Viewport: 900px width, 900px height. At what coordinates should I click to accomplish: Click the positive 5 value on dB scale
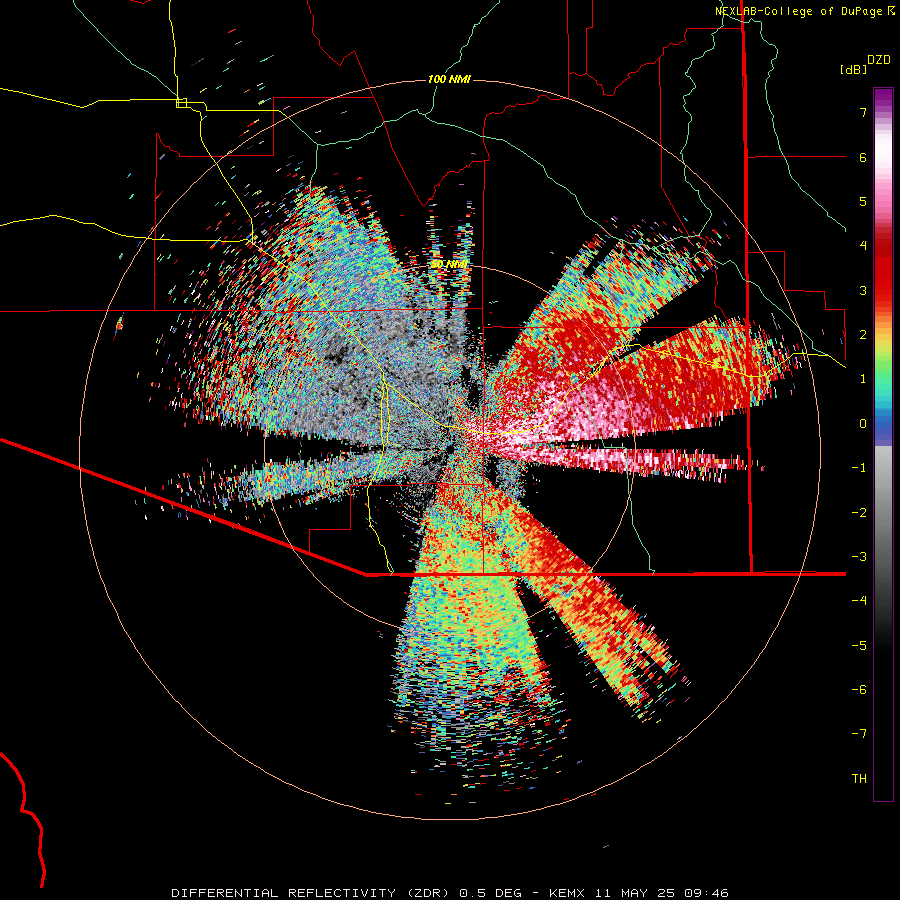(x=863, y=201)
